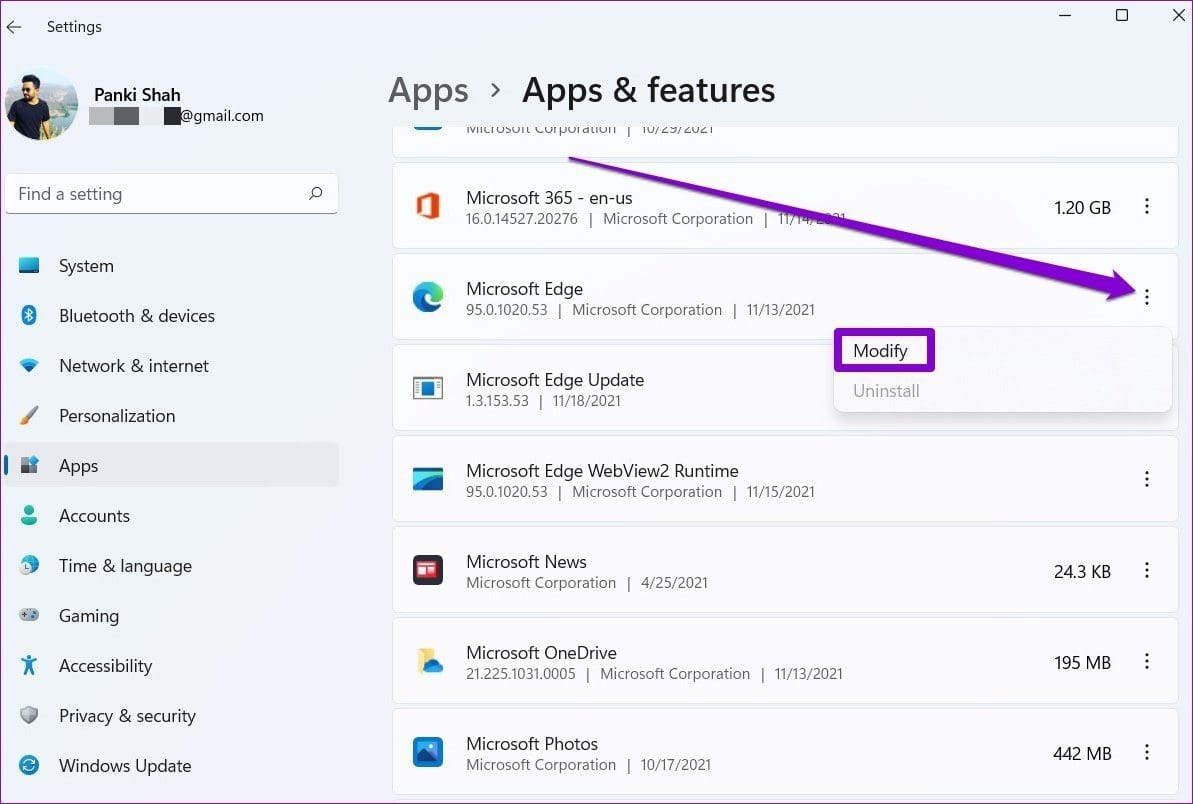Choose the greyed Uninstall menu entry
The height and width of the screenshot is (804, 1193).
[886, 391]
